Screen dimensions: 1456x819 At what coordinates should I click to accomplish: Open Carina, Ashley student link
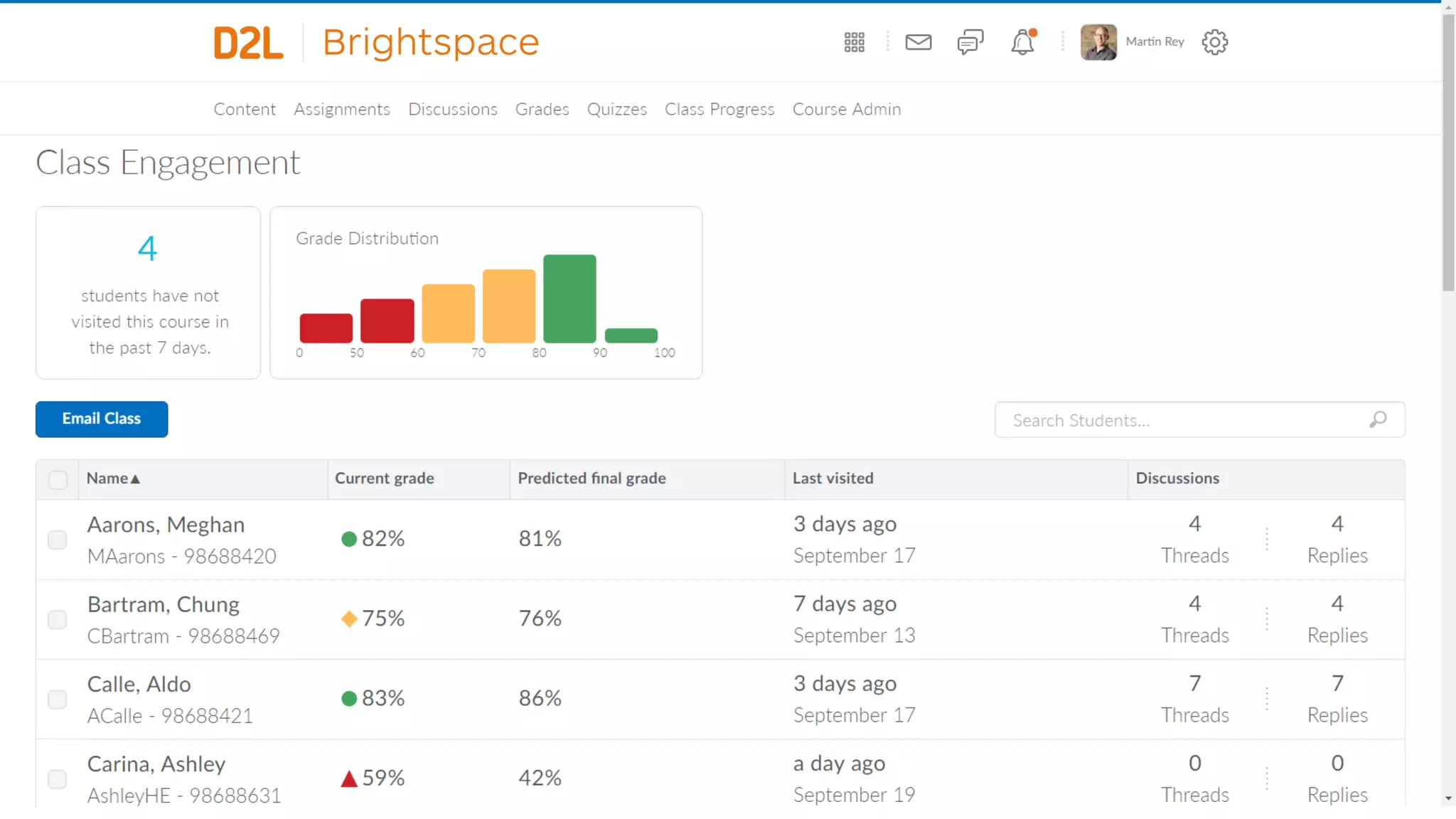tap(156, 764)
